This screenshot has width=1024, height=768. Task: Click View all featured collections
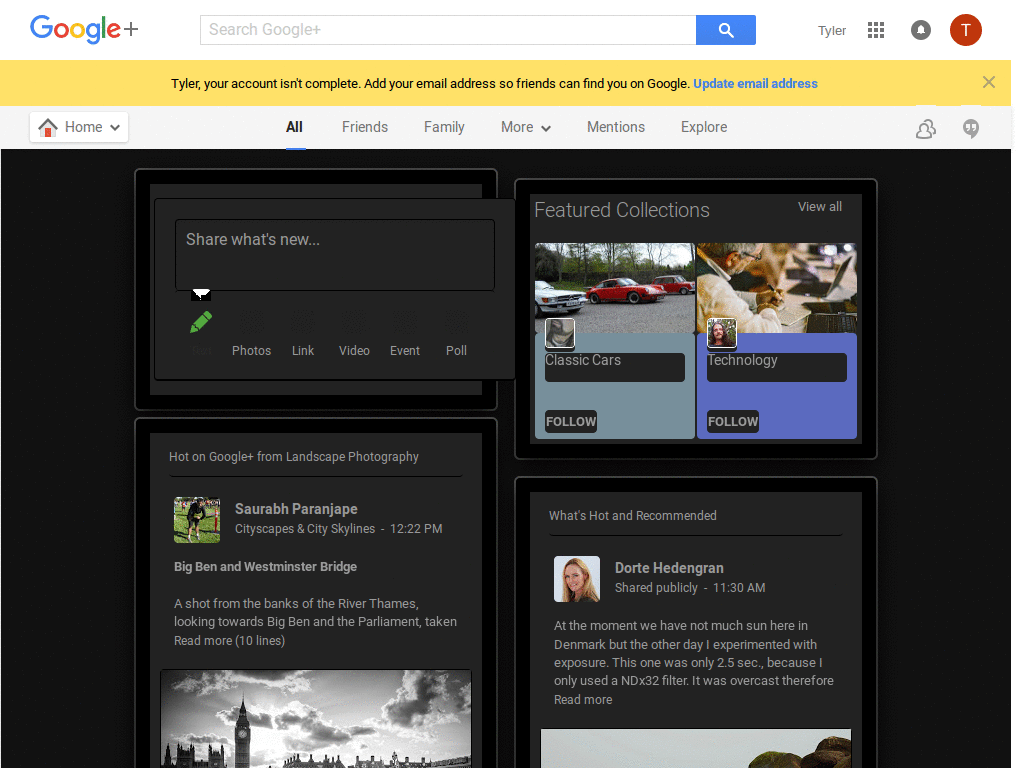[820, 207]
